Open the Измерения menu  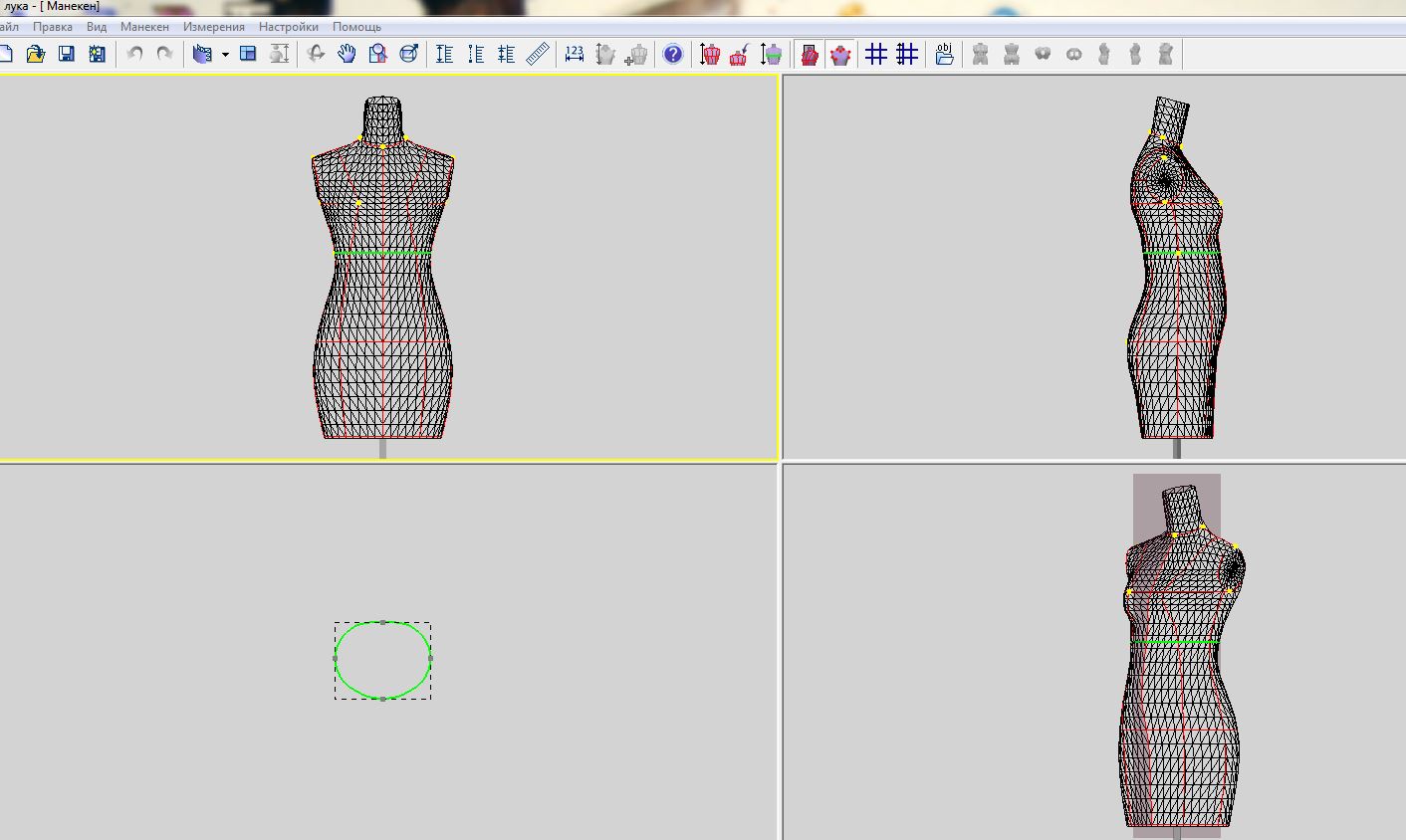point(213,27)
